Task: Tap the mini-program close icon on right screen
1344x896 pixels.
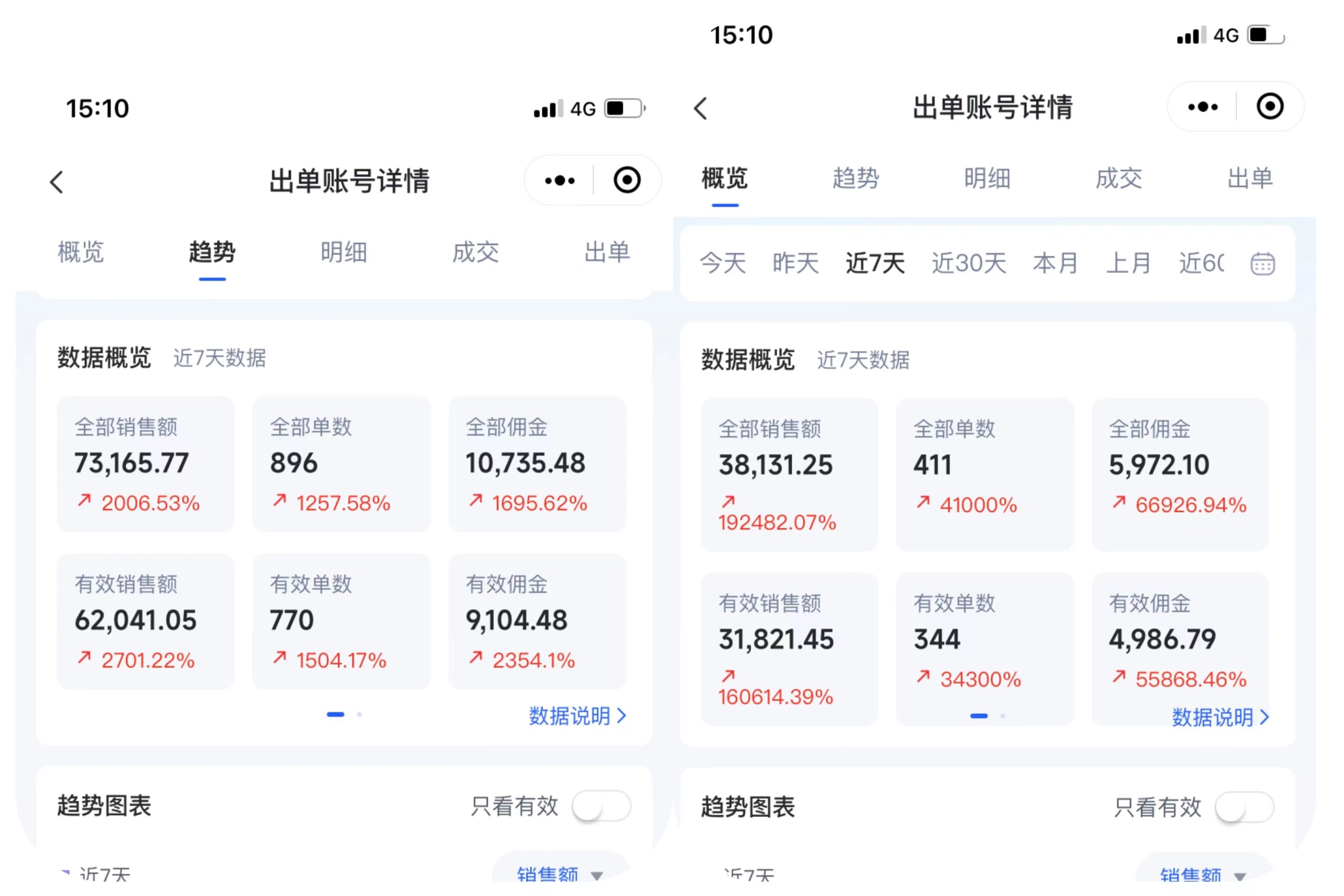Action: point(1270,106)
